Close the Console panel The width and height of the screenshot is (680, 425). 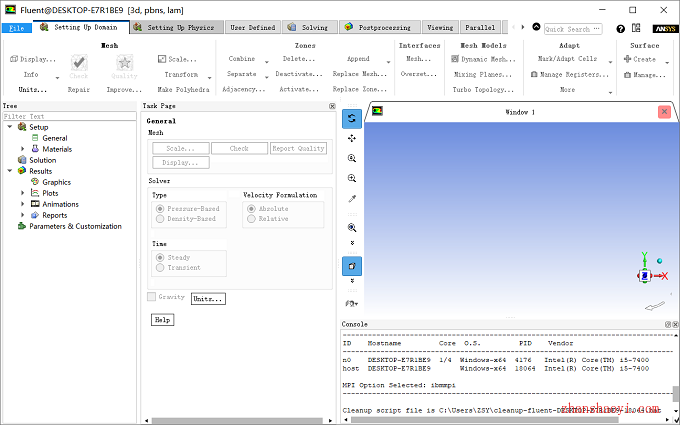pyautogui.click(x=675, y=324)
